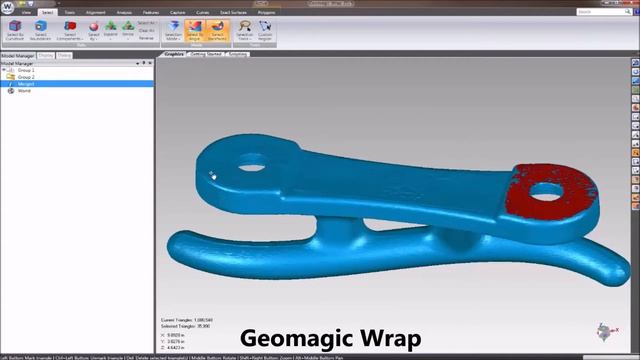Select the World item in Model Manager
The image size is (640, 360).
[x=24, y=91]
